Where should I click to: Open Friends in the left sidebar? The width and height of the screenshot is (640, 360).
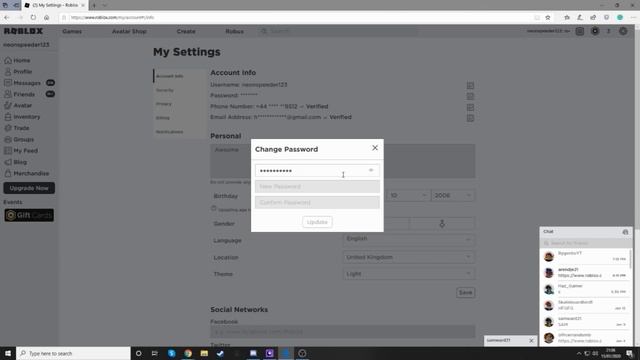(x=29, y=94)
